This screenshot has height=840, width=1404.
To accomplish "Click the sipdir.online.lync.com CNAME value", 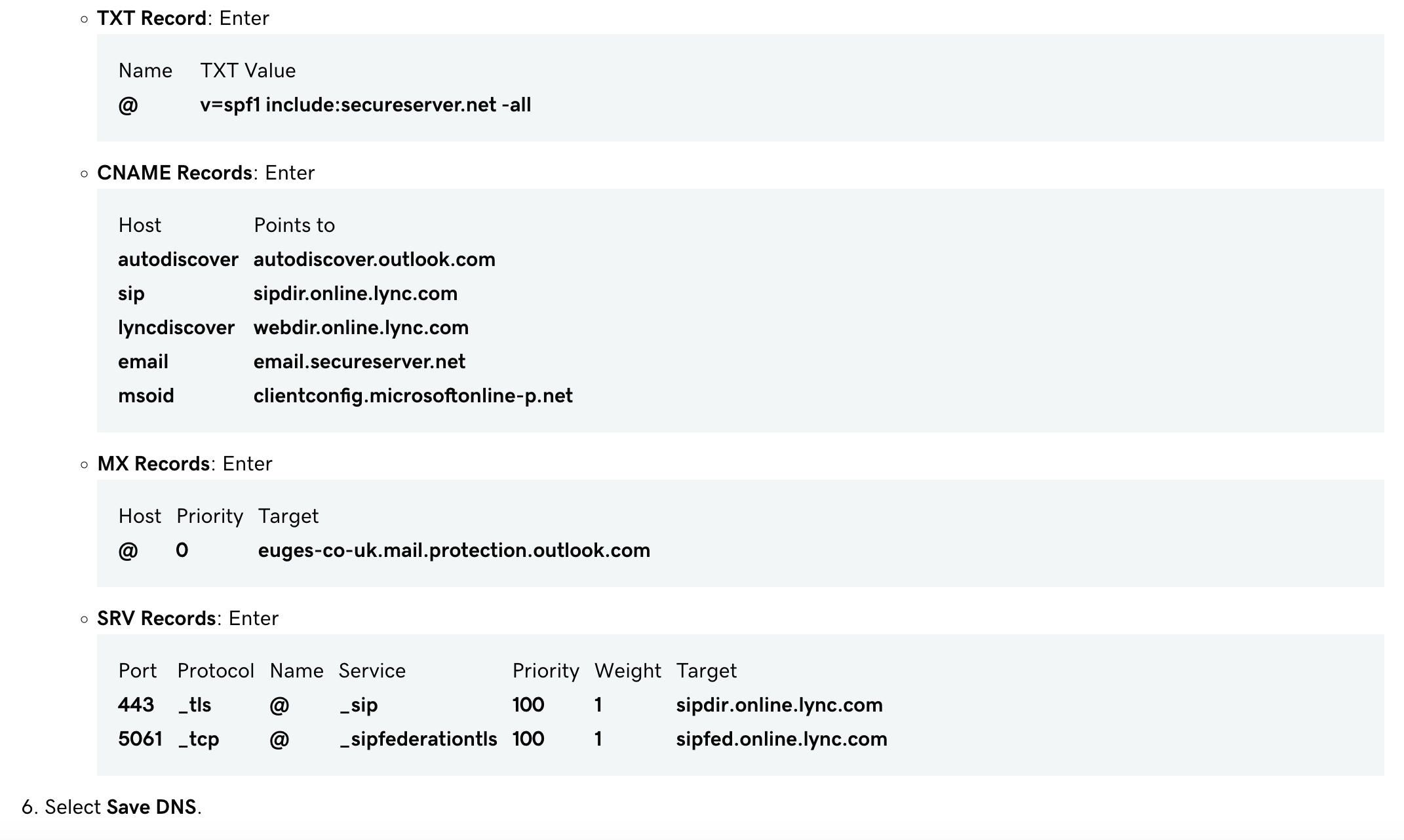I will click(x=355, y=294).
